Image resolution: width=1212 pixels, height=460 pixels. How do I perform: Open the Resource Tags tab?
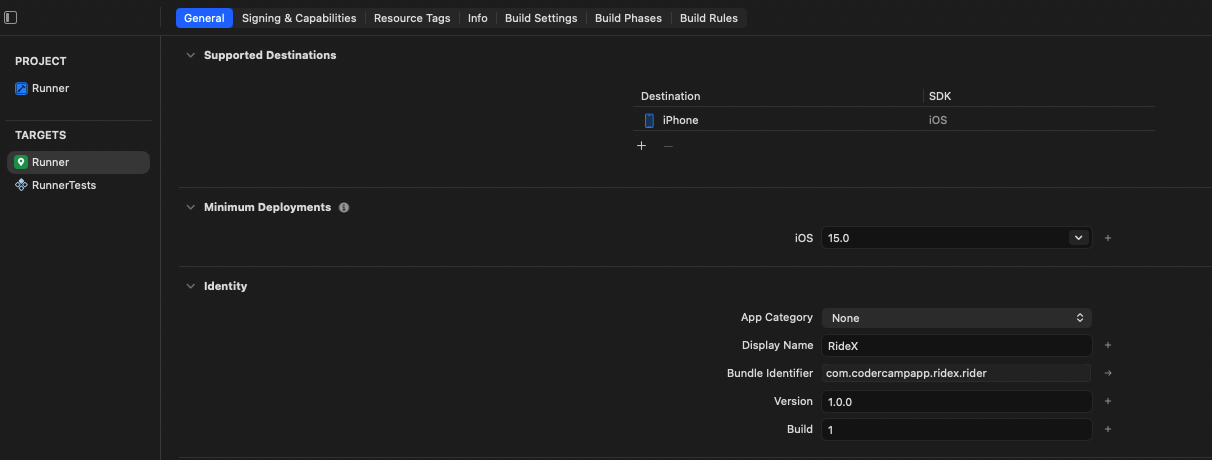[x=412, y=18]
